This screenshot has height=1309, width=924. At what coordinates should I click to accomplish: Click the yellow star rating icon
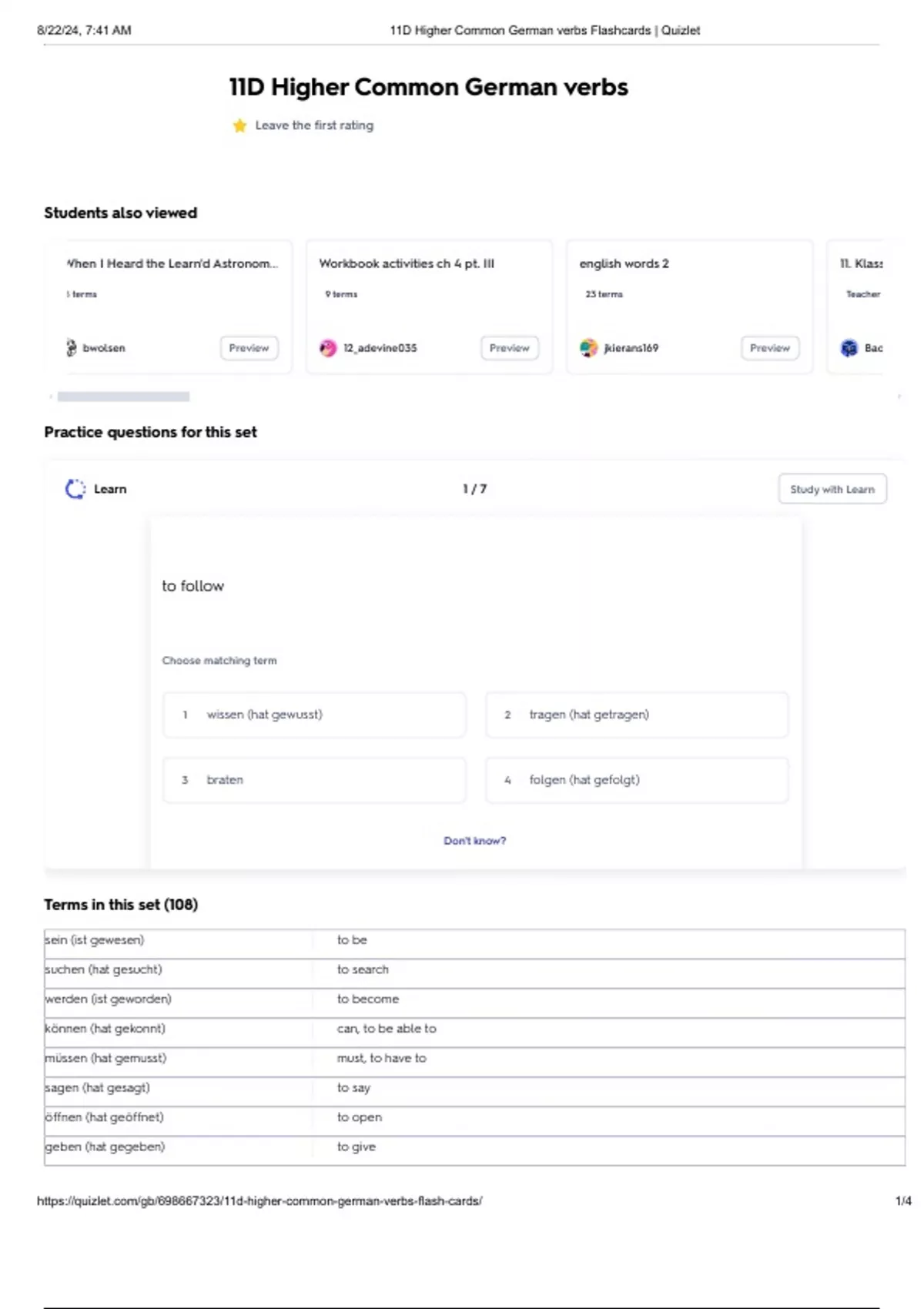point(239,126)
